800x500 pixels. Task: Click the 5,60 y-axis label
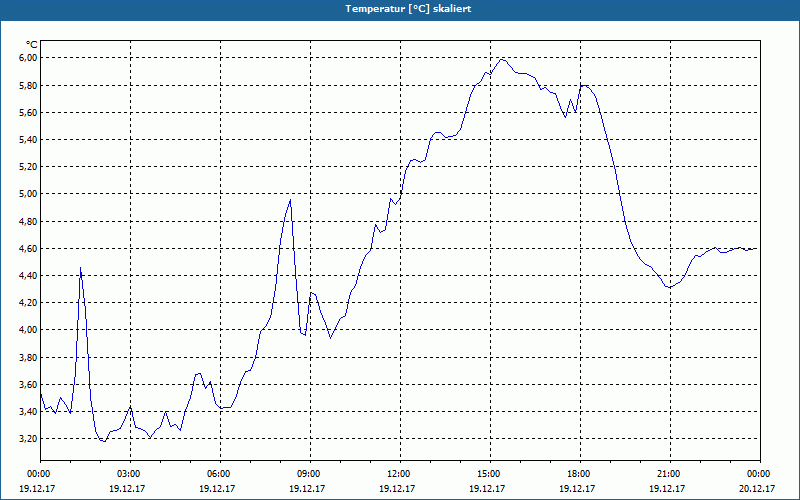pos(29,113)
